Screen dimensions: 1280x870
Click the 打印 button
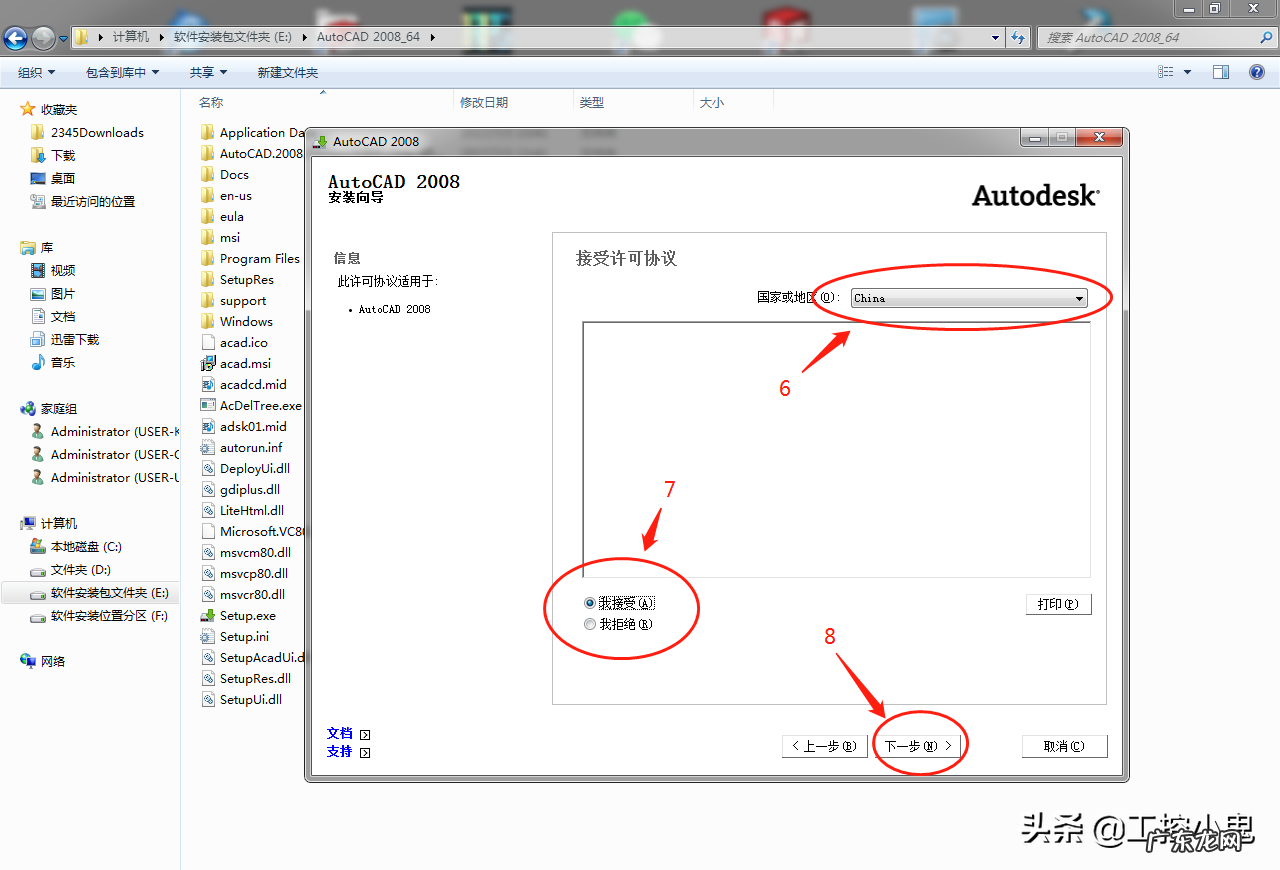[1057, 604]
